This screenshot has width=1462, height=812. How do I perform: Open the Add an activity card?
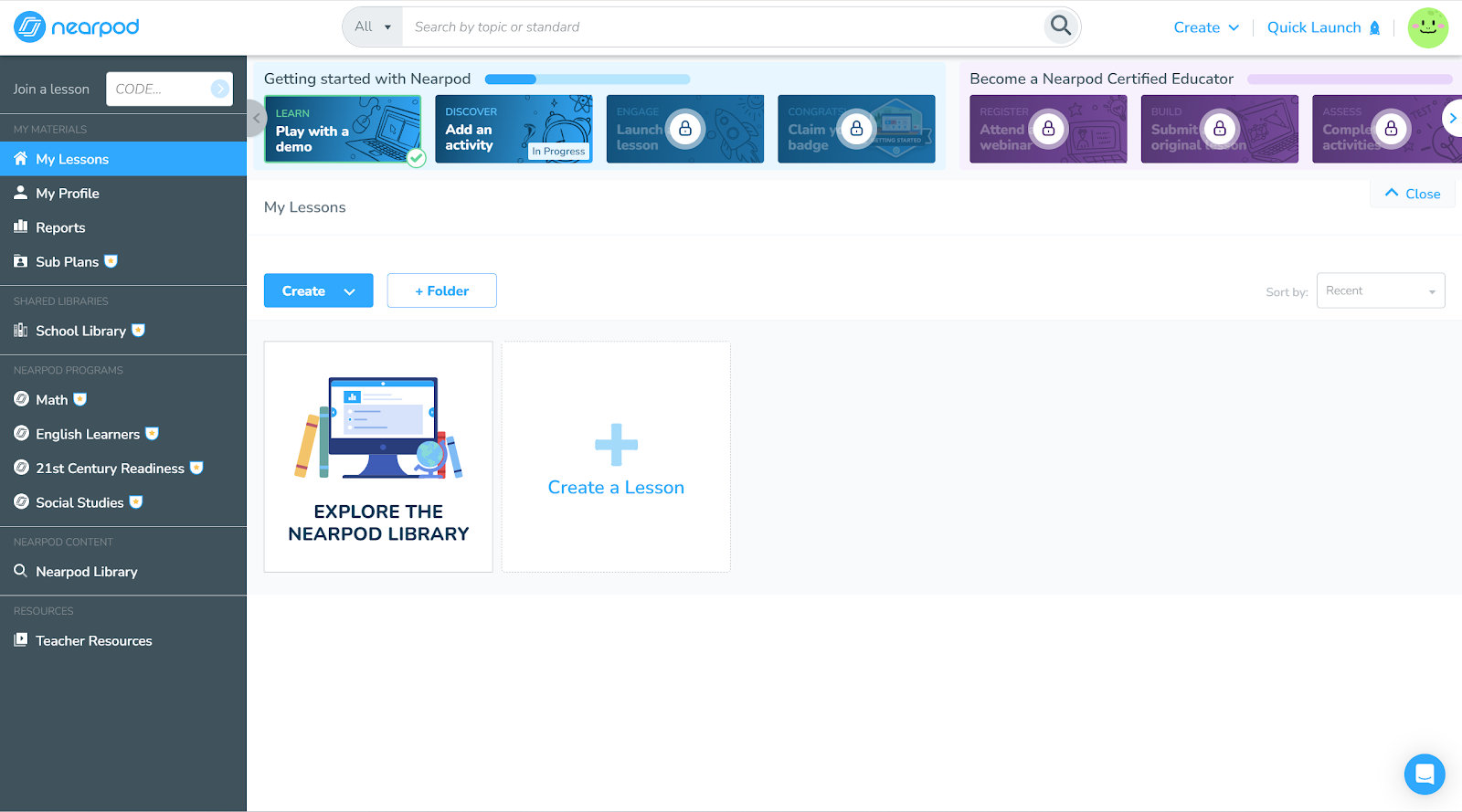[514, 129]
